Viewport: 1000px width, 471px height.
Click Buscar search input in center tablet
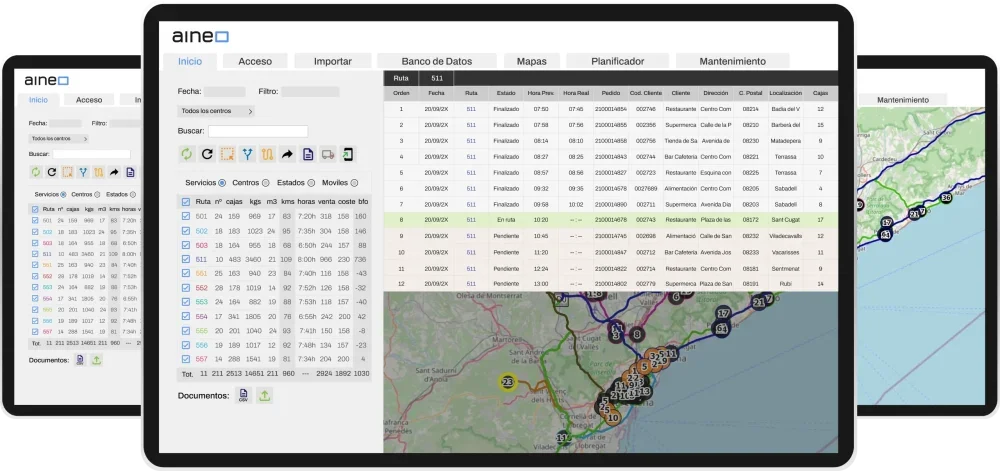click(x=258, y=131)
